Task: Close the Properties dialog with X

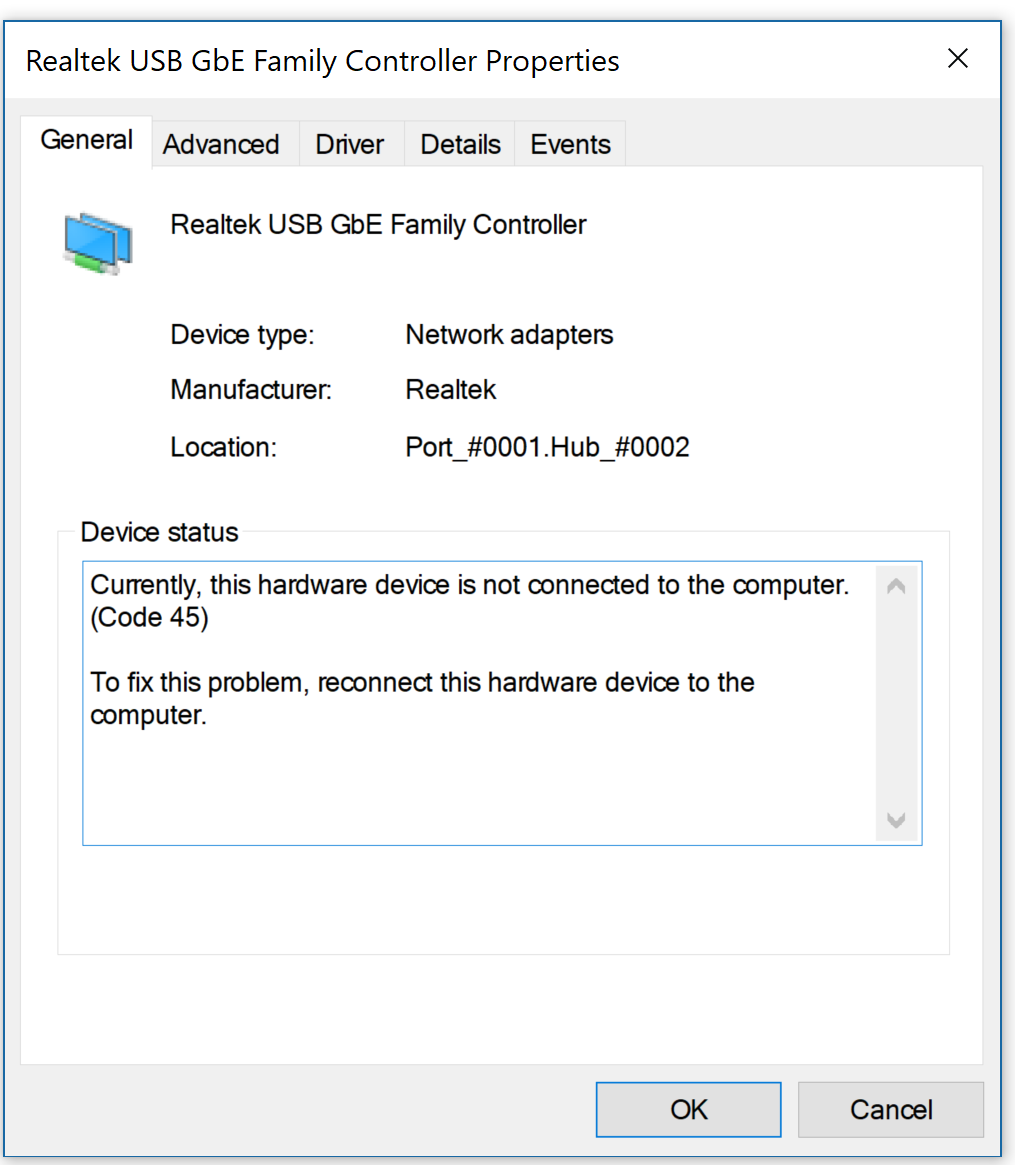Action: pyautogui.click(x=958, y=59)
